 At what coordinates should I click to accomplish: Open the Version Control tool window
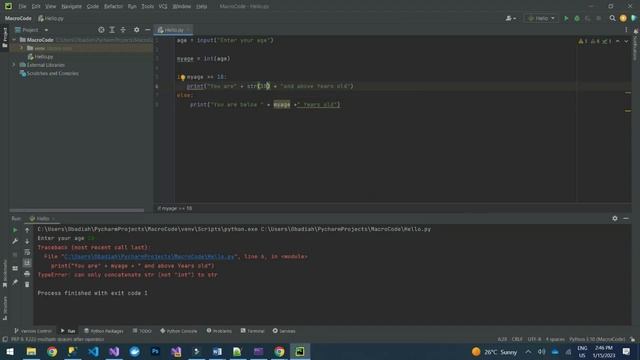[33, 331]
